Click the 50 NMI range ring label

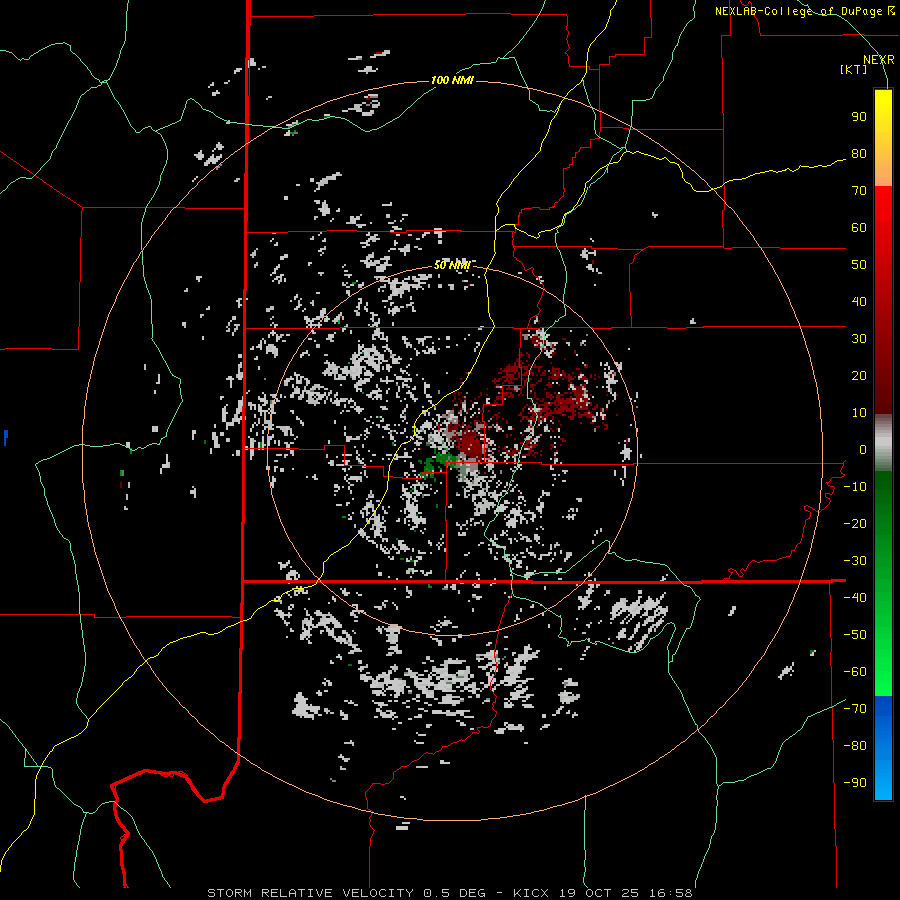[x=452, y=265]
